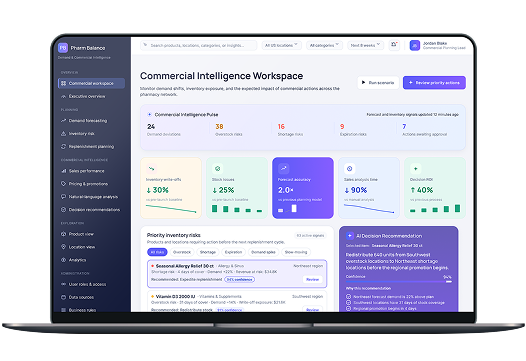Go to Natural language analysis menu item

coord(91,197)
